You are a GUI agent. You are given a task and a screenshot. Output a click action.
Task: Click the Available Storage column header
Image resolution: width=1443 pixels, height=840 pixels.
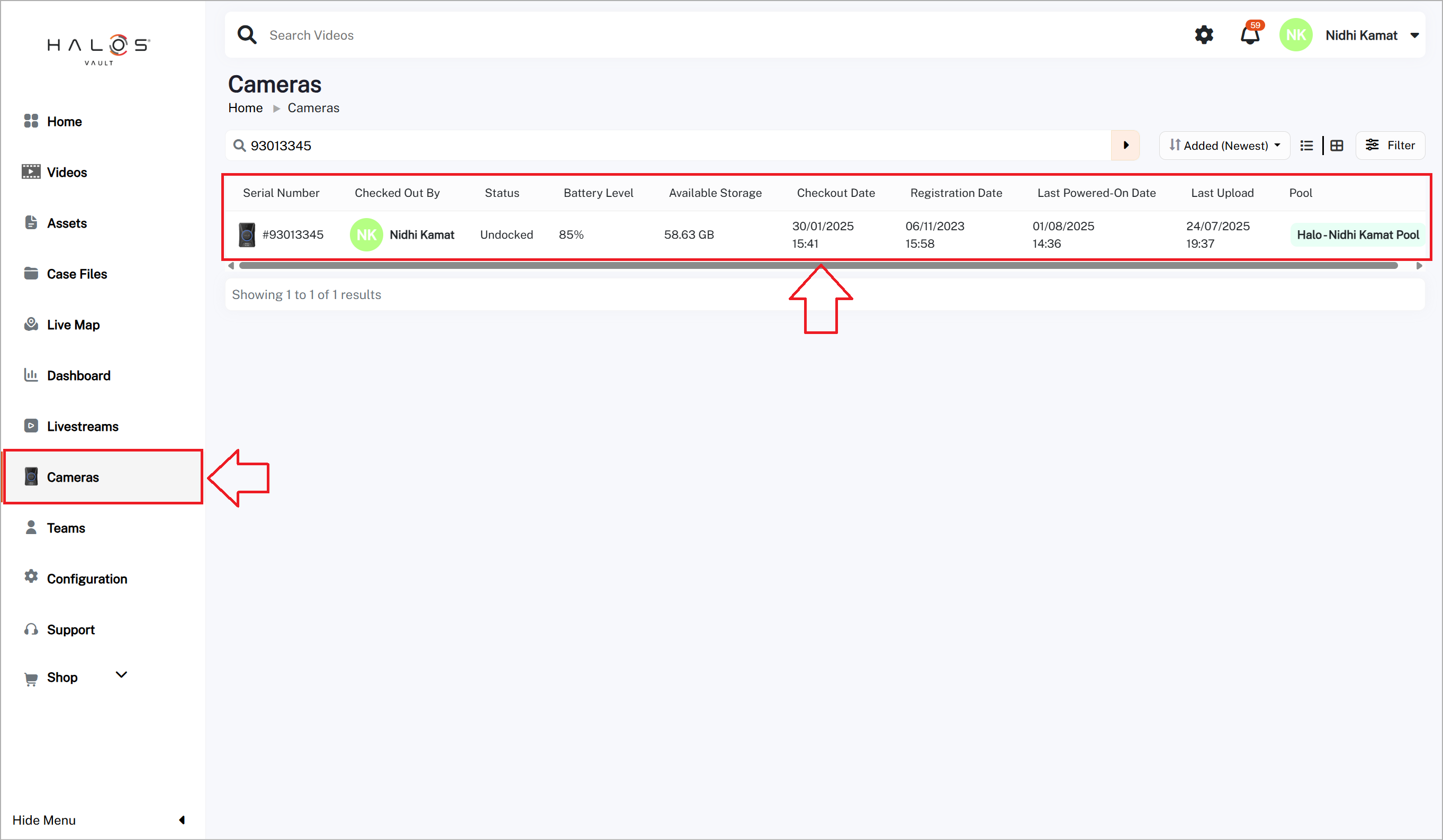[x=715, y=193]
